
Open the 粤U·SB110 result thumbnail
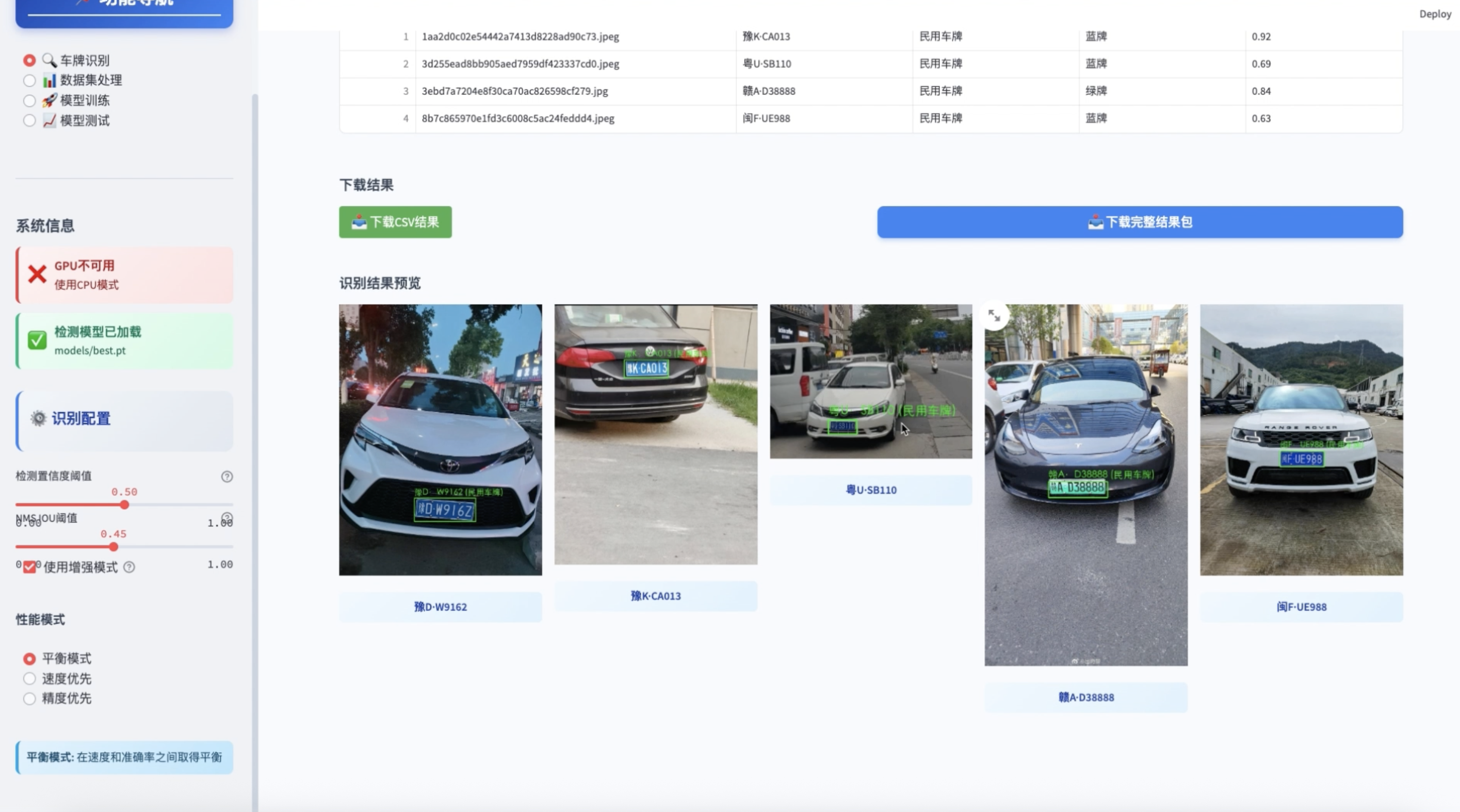870,381
